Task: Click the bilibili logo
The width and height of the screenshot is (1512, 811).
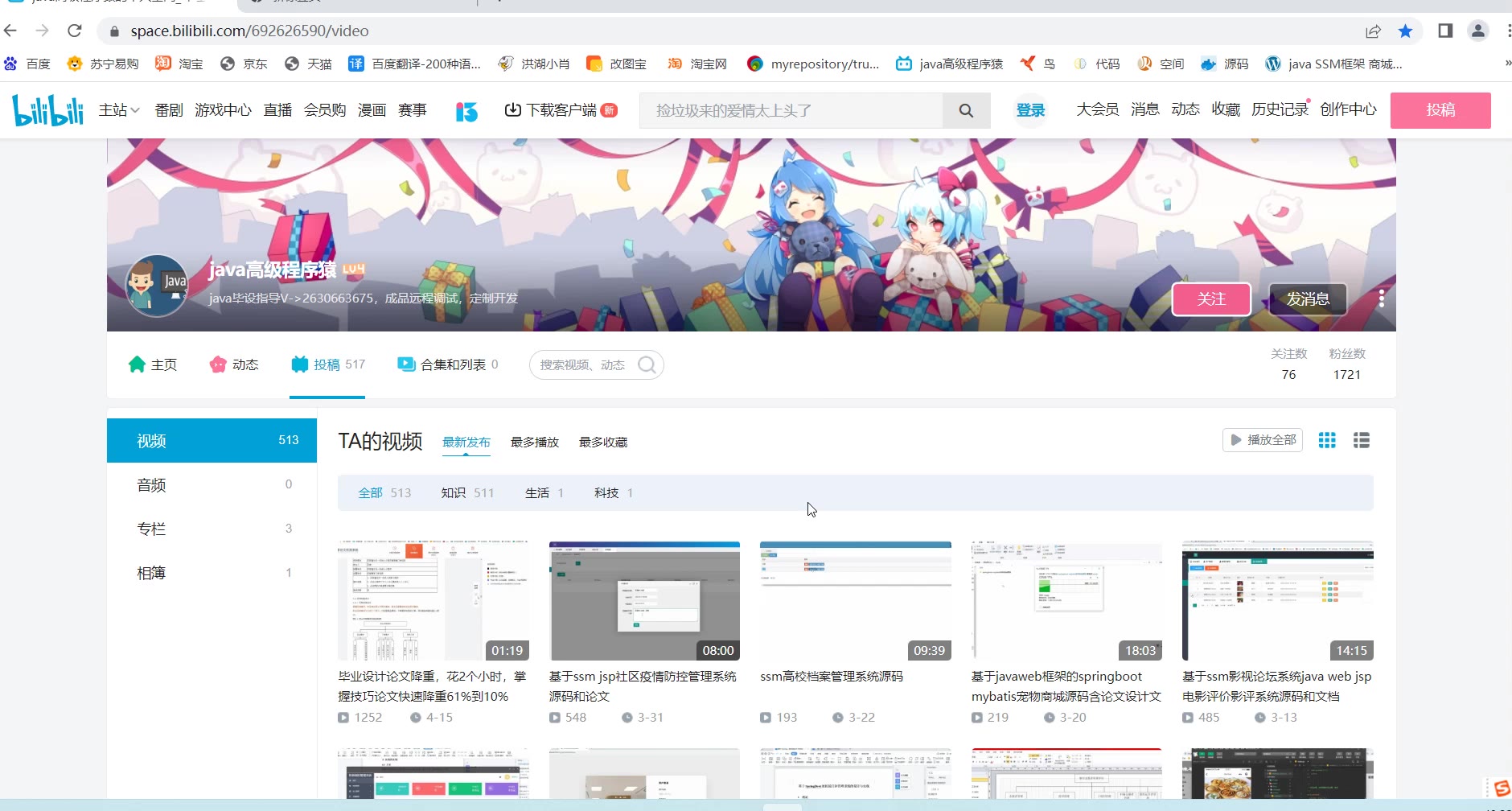Action: tap(47, 110)
